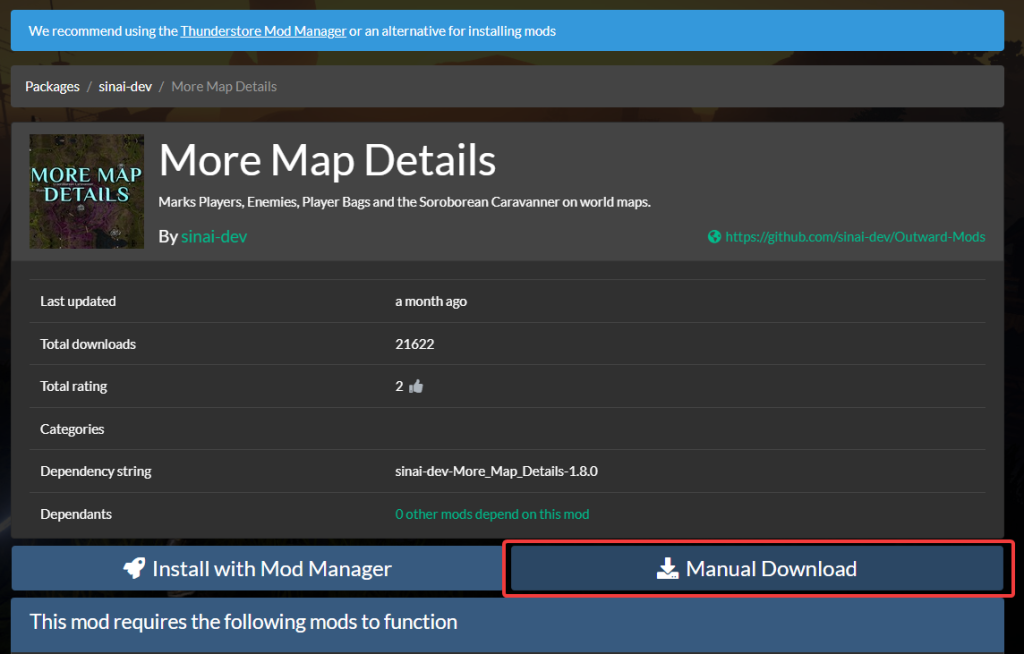
Task: Click the Total rating label
Action: [x=74, y=386]
